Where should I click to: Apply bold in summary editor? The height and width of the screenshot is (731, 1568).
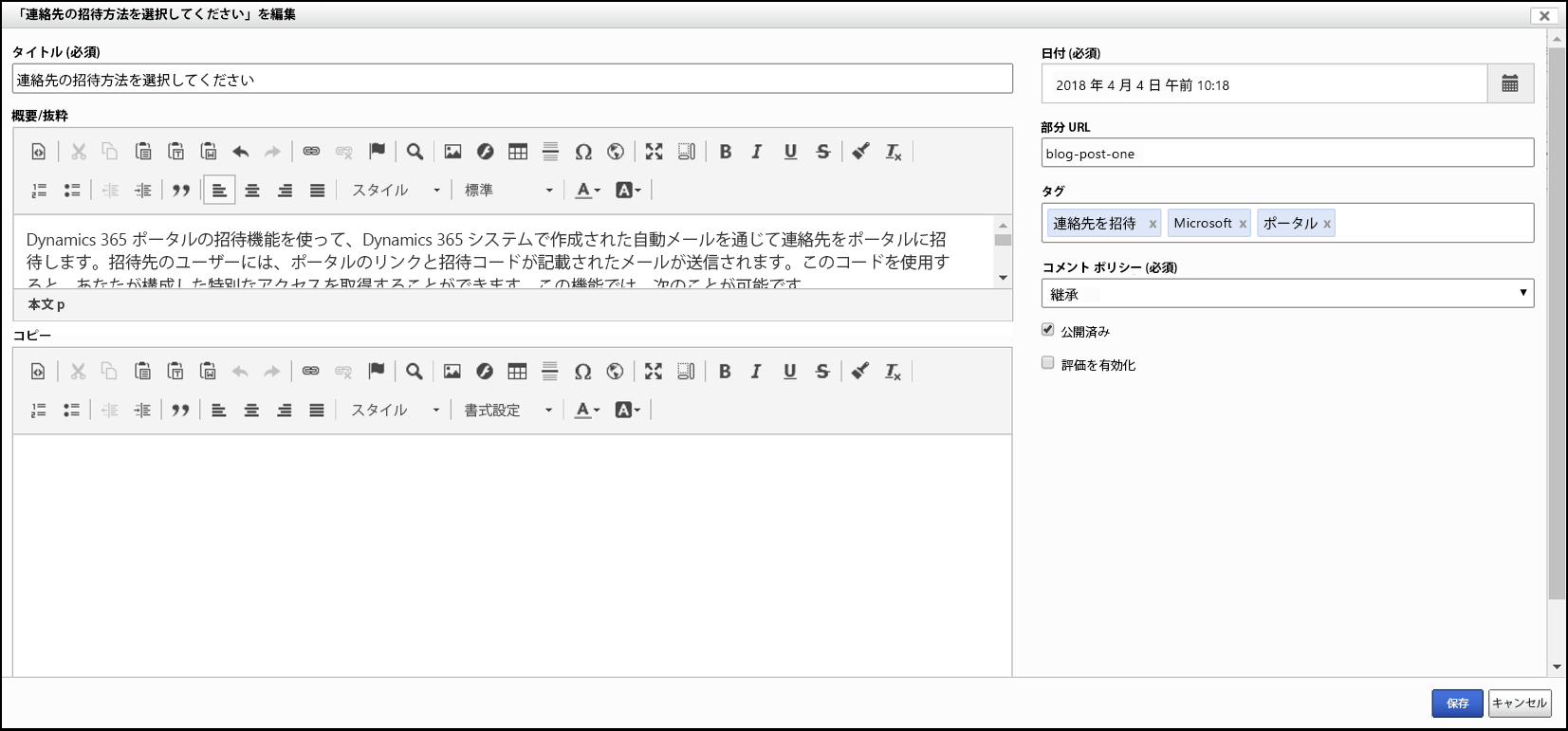pos(726,152)
